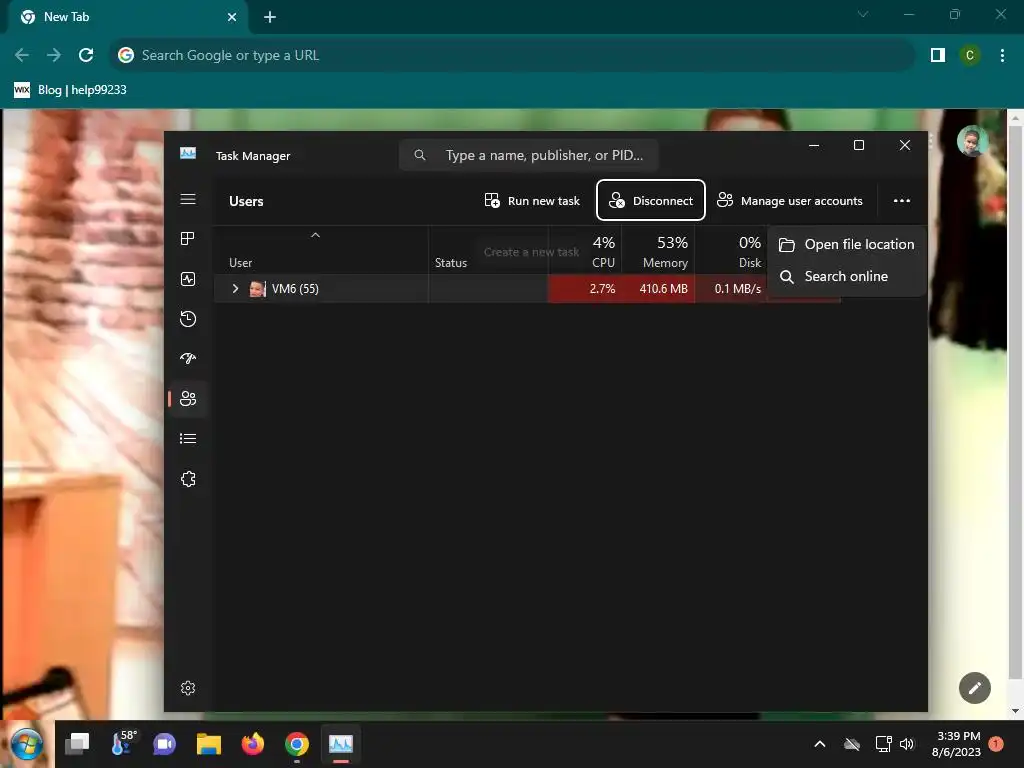Viewport: 1024px width, 768px height.
Task: Open the Services page icon
Action: tap(188, 479)
